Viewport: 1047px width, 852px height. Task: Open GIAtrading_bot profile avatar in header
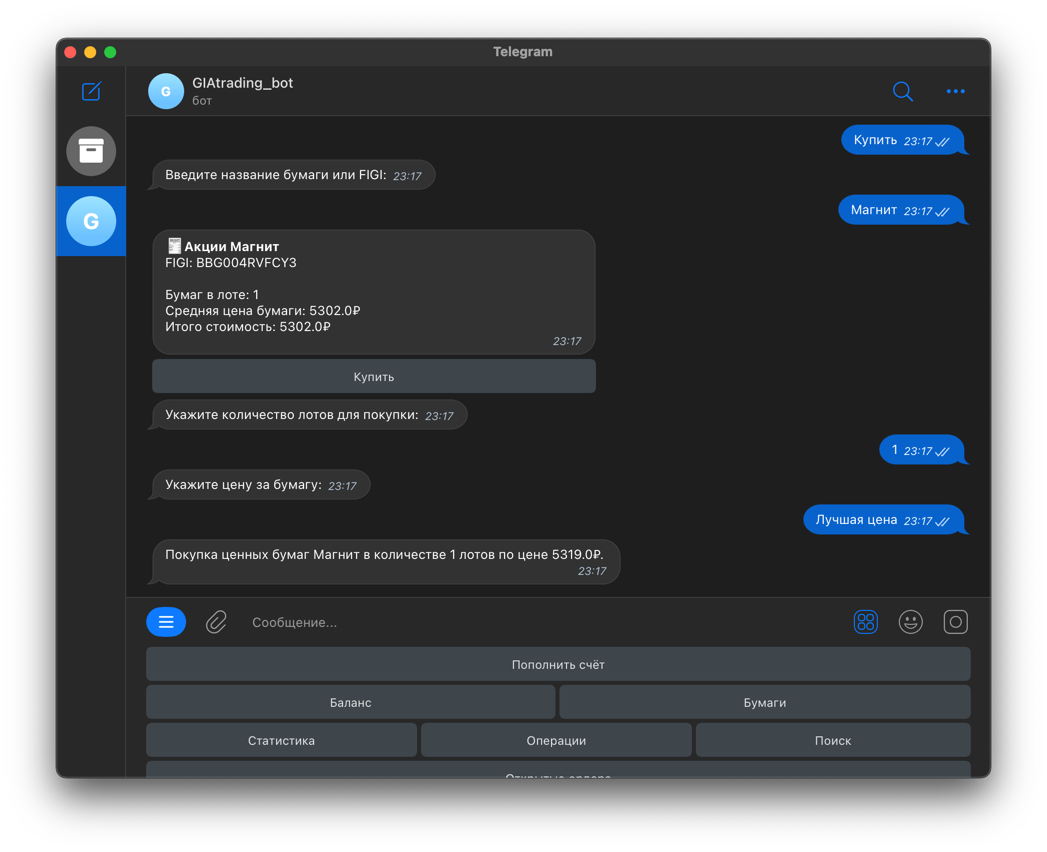[166, 91]
